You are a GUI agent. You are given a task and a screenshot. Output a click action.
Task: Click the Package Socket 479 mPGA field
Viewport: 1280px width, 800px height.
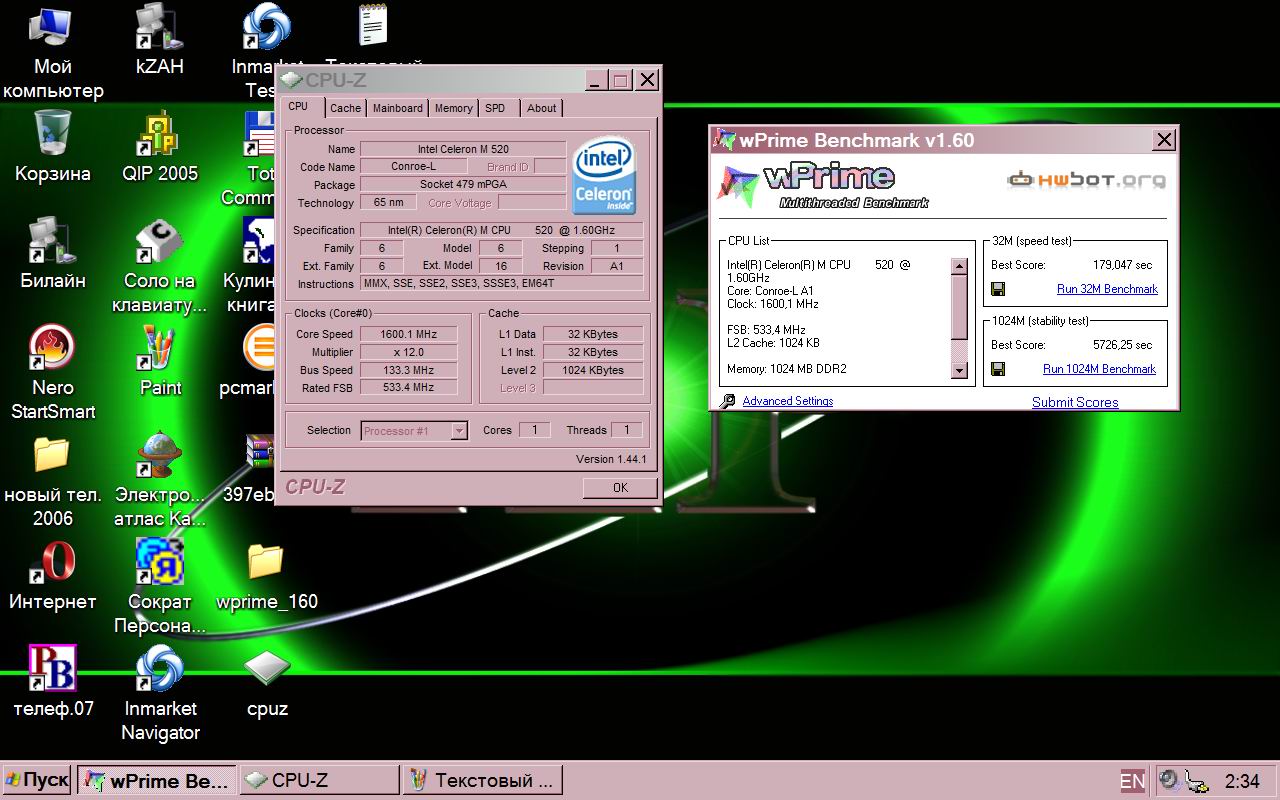point(463,185)
